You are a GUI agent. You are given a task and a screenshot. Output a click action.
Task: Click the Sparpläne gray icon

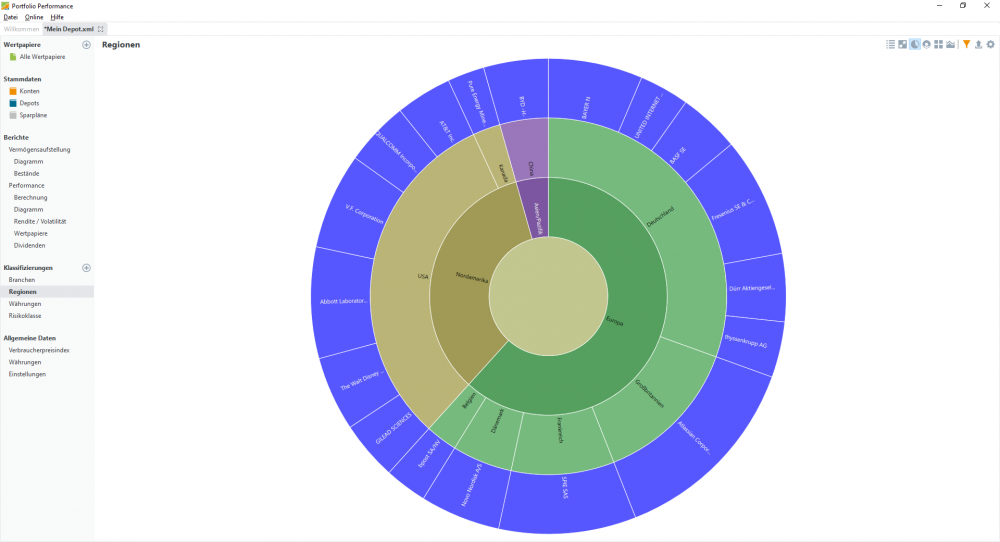pyautogui.click(x=13, y=115)
